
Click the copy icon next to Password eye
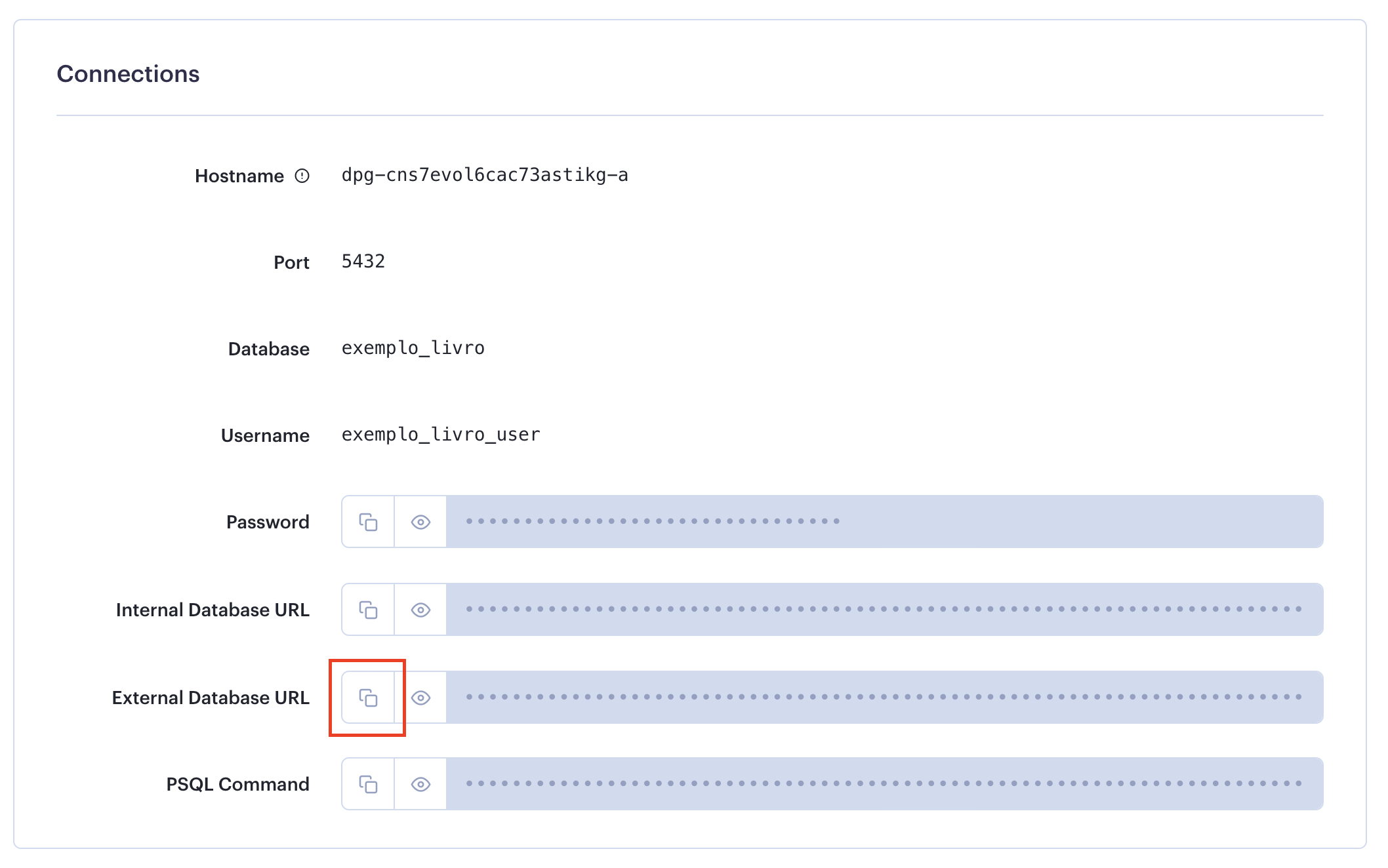pos(367,521)
